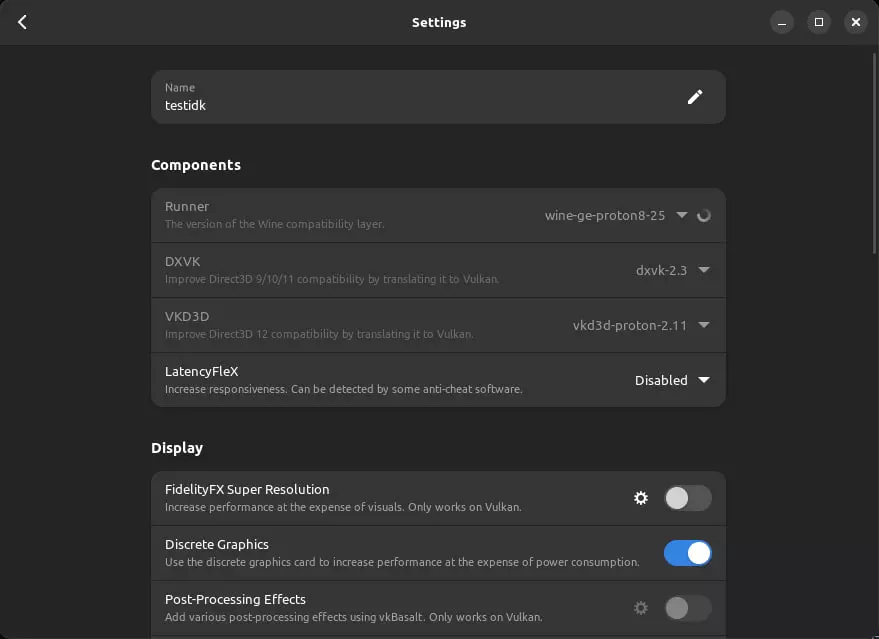Open the Runner wine-ge-proton8-25 dropdown
Screen dimensions: 879x639
point(616,215)
